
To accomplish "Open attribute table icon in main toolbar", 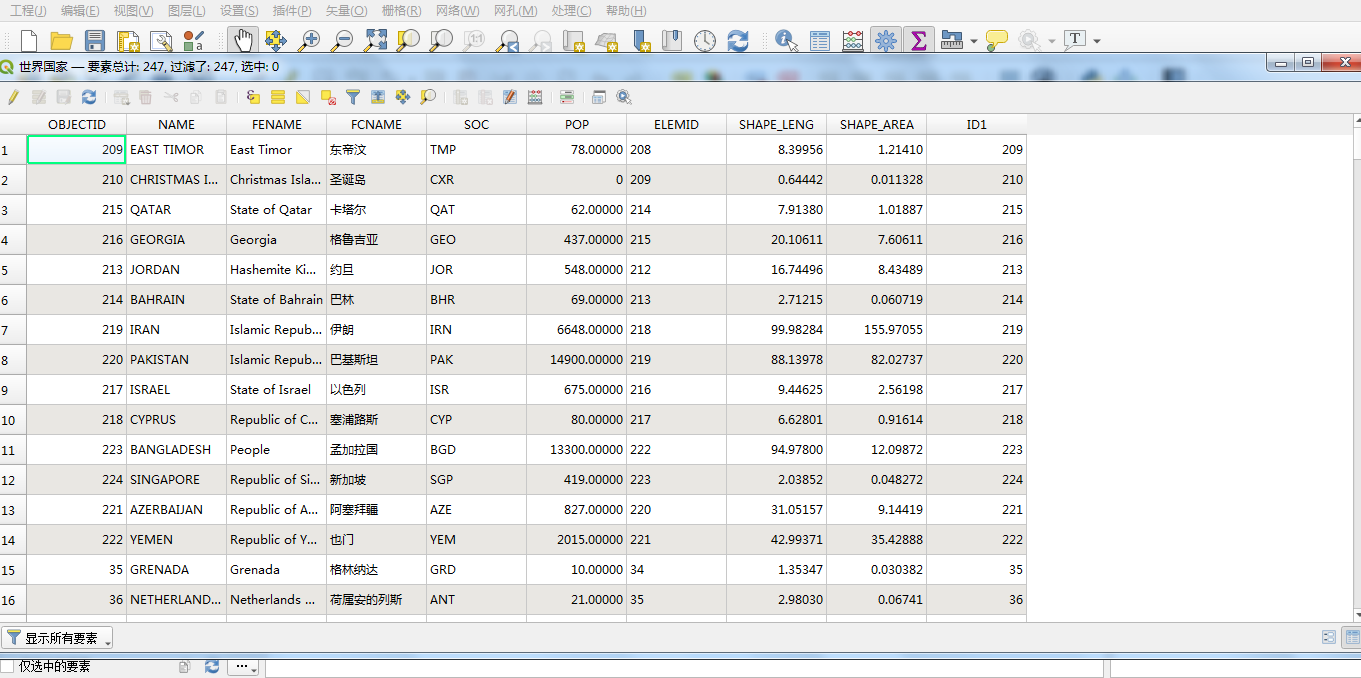I will [820, 41].
